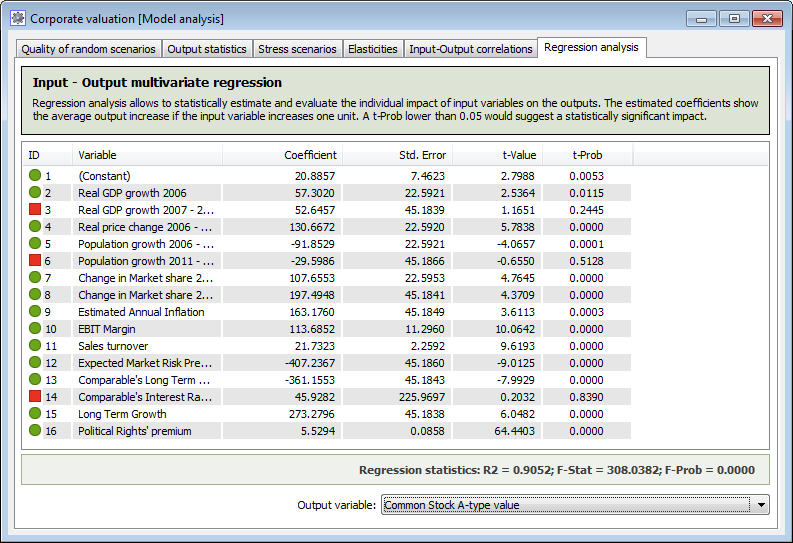
Task: Click the Corporate valuation window app icon
Action: (18, 19)
